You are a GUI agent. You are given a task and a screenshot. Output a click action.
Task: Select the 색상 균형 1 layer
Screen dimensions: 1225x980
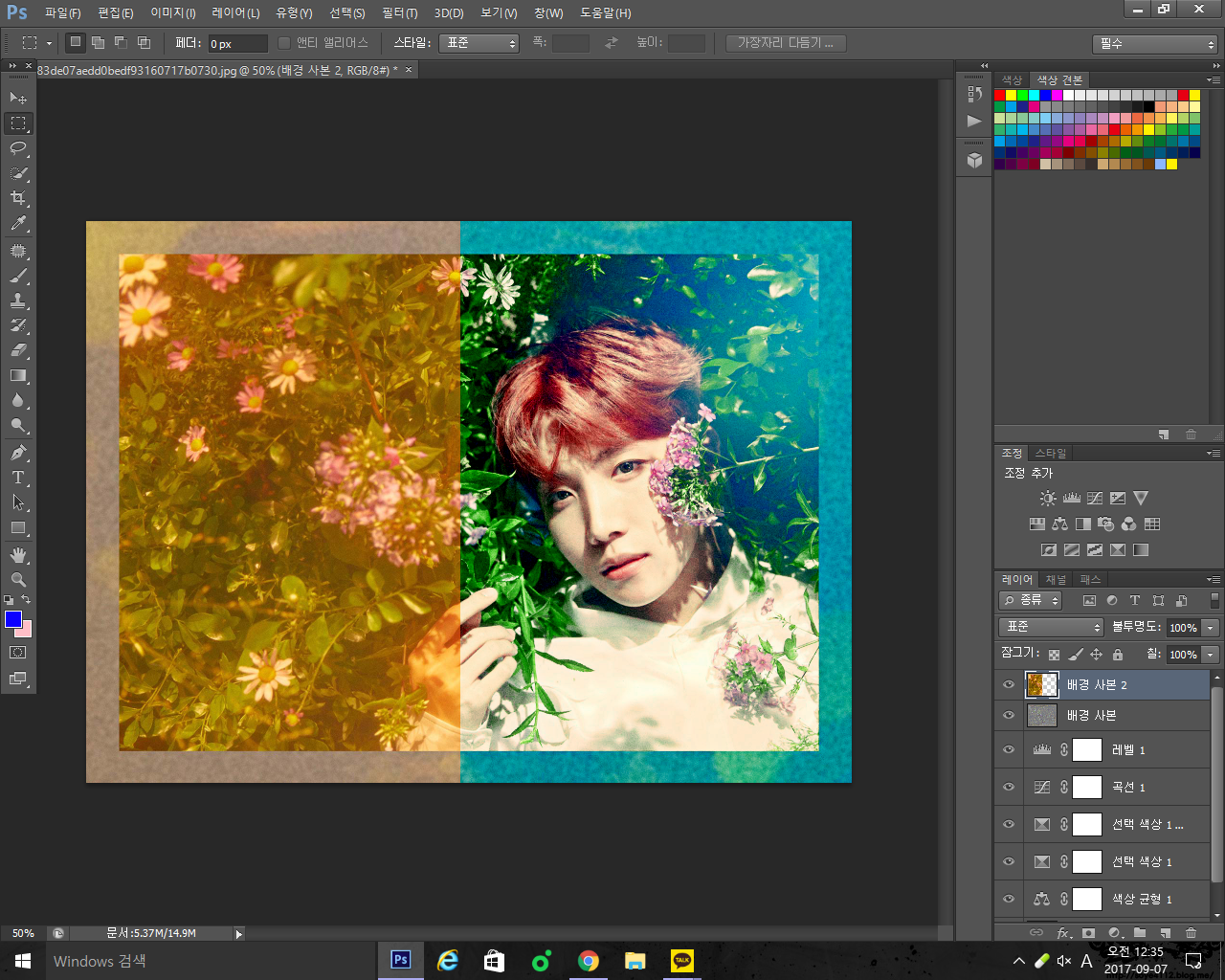tap(1142, 900)
